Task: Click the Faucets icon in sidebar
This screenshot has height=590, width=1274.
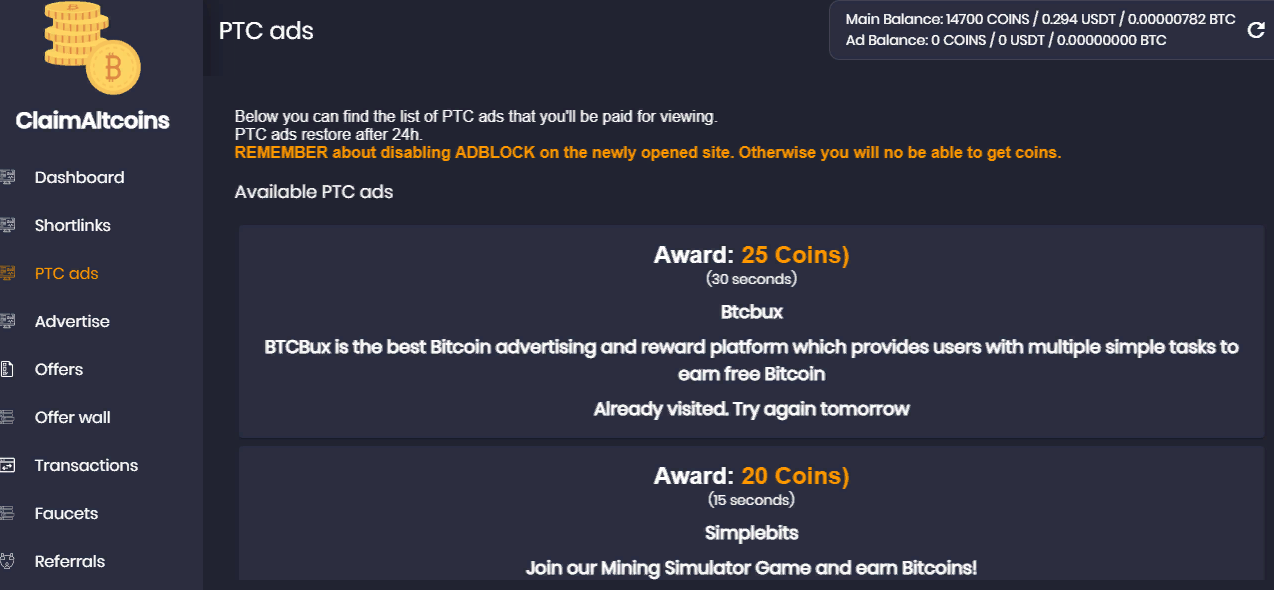Action: click(8, 514)
